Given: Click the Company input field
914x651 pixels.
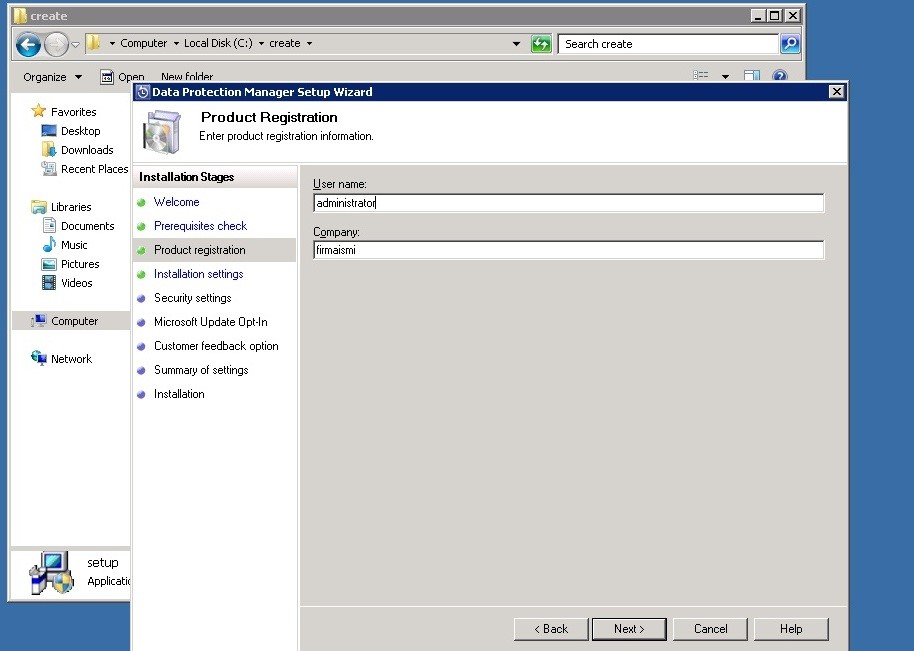Looking at the screenshot, I should [x=568, y=250].
